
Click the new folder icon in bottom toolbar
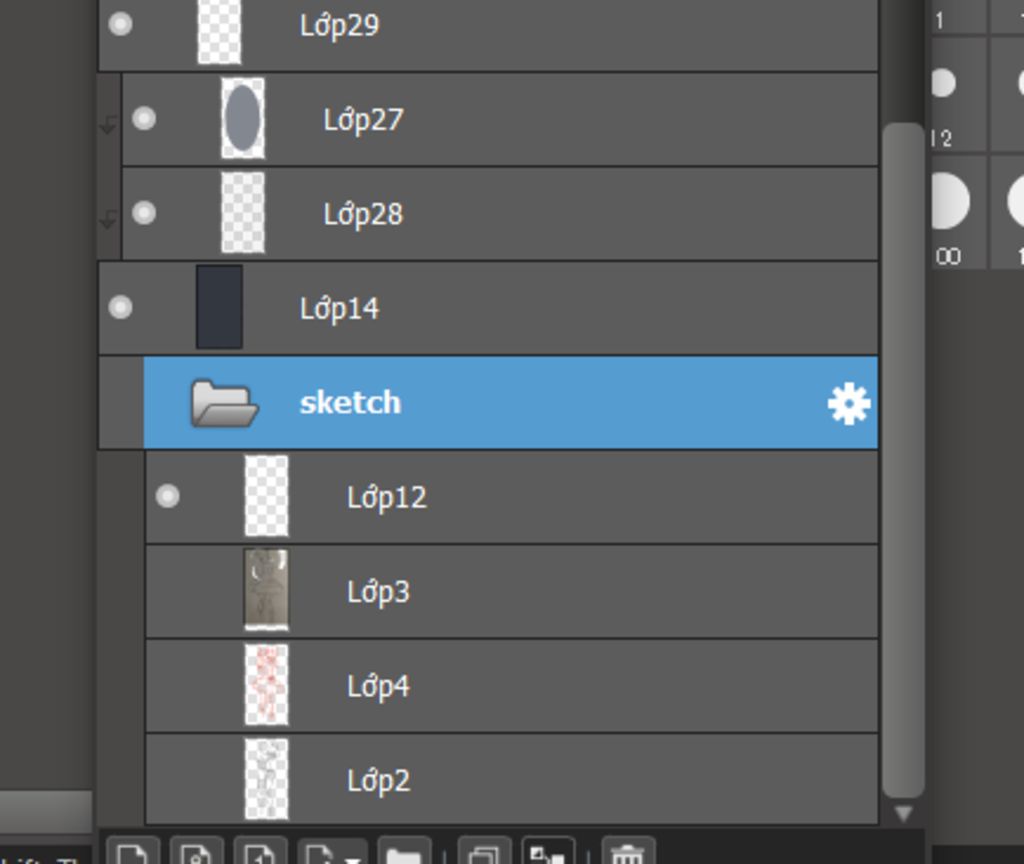click(x=403, y=853)
